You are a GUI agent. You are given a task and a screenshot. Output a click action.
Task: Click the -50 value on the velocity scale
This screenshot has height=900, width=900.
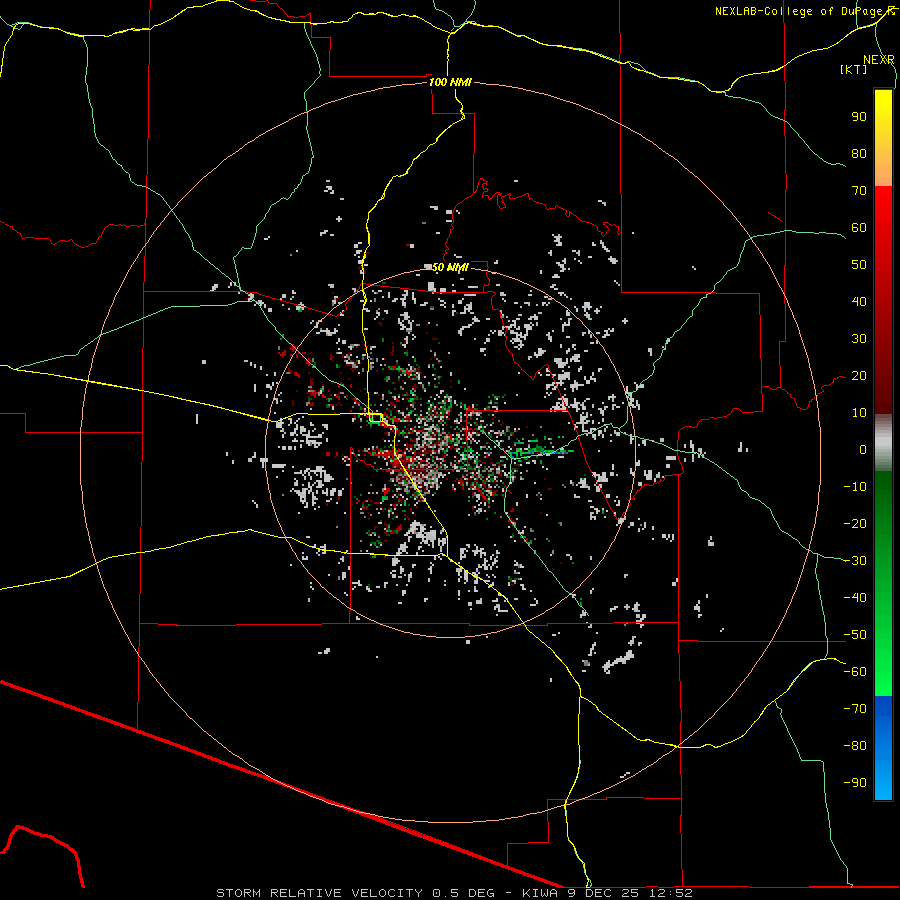point(855,635)
